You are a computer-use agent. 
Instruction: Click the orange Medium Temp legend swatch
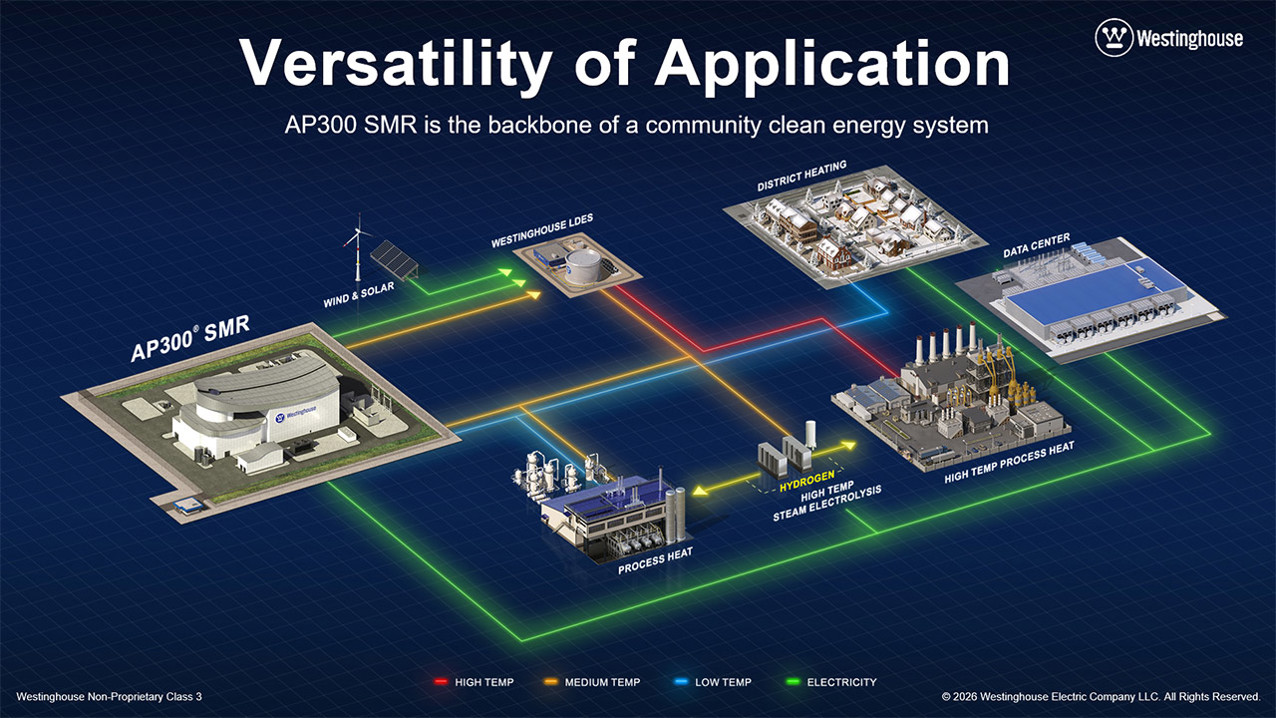coord(549,682)
